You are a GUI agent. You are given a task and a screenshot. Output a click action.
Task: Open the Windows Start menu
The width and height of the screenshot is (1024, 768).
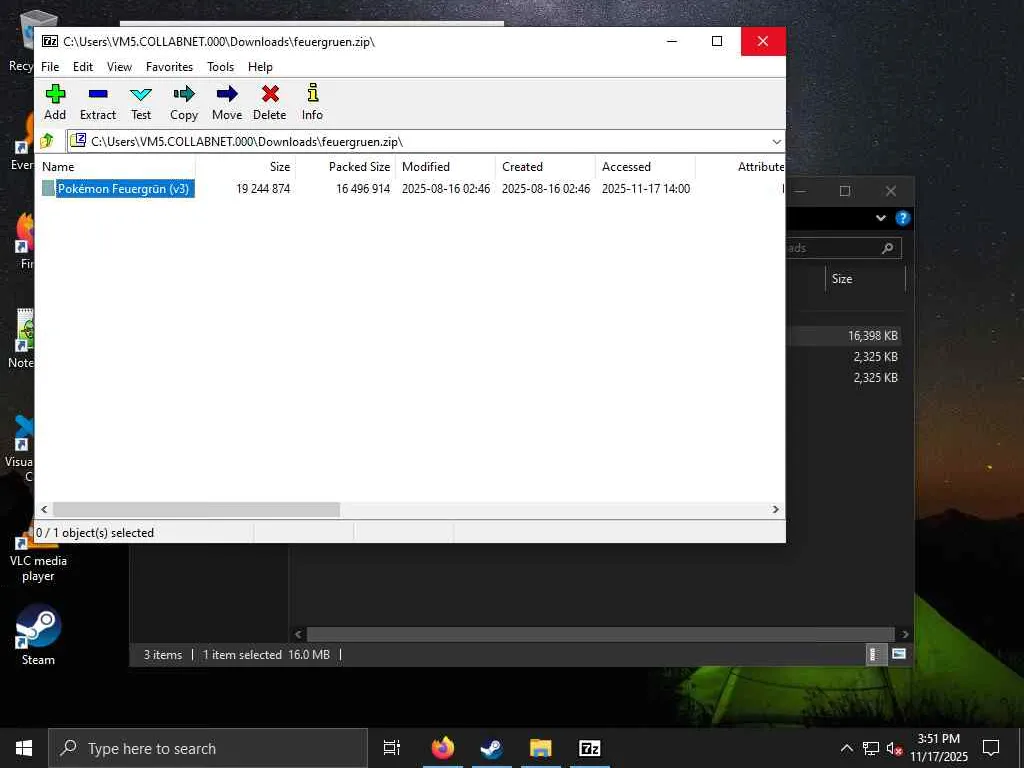(24, 748)
